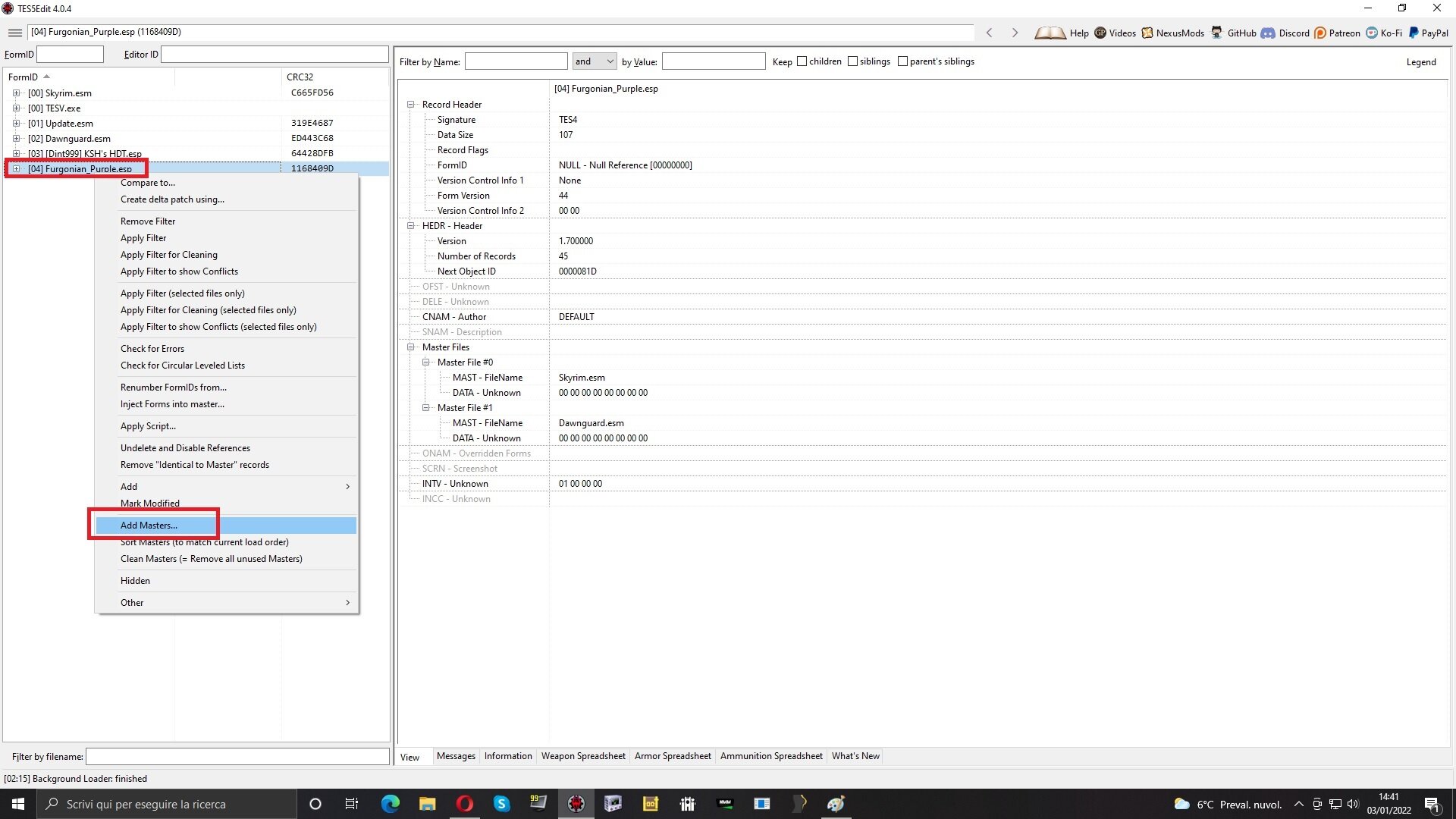Launch Opera browser from the taskbar
The width and height of the screenshot is (1456, 819).
[464, 804]
